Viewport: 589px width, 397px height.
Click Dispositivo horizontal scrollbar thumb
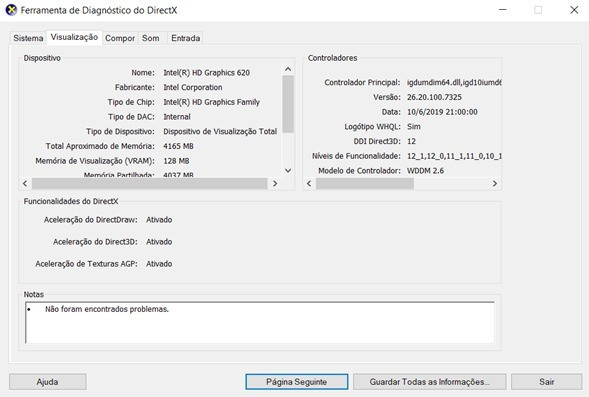pos(150,184)
